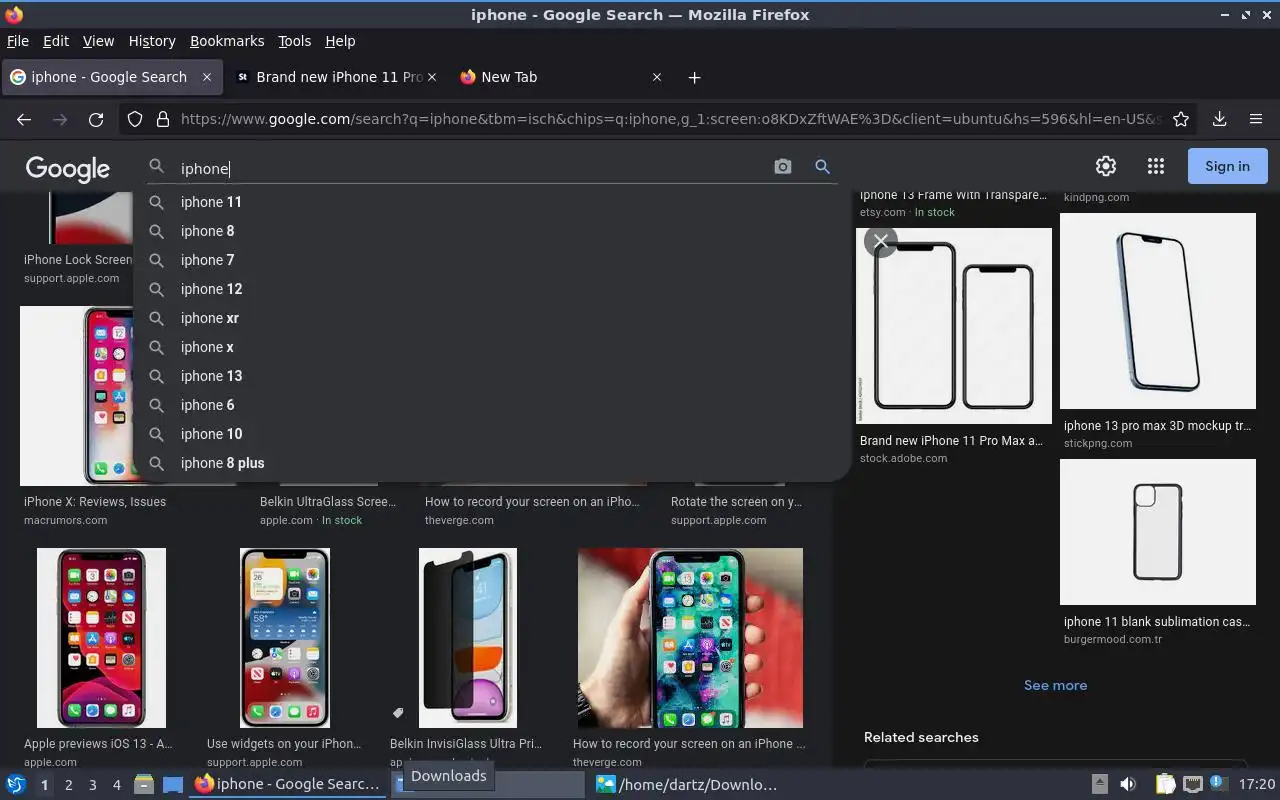Viewport: 1280px width, 800px height.
Task: Open the file manager taskbar icon
Action: coord(144,785)
